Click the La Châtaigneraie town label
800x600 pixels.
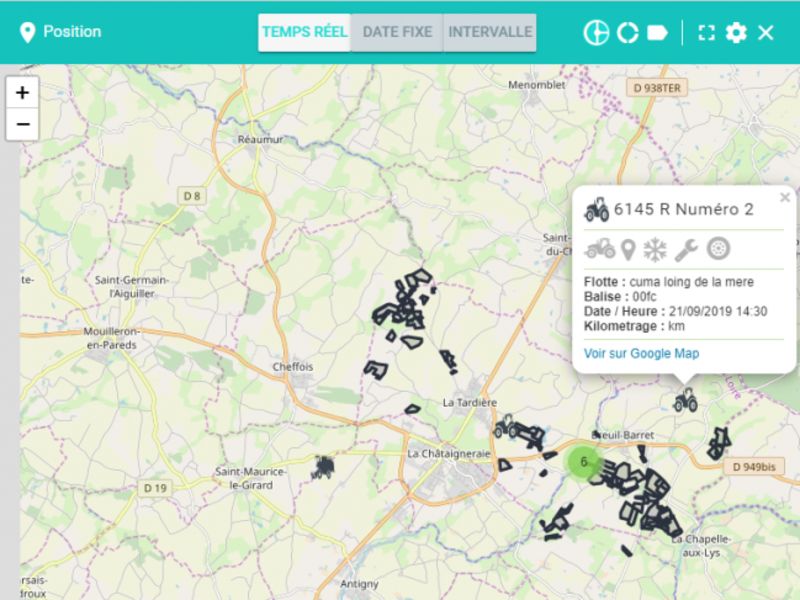pyautogui.click(x=448, y=454)
